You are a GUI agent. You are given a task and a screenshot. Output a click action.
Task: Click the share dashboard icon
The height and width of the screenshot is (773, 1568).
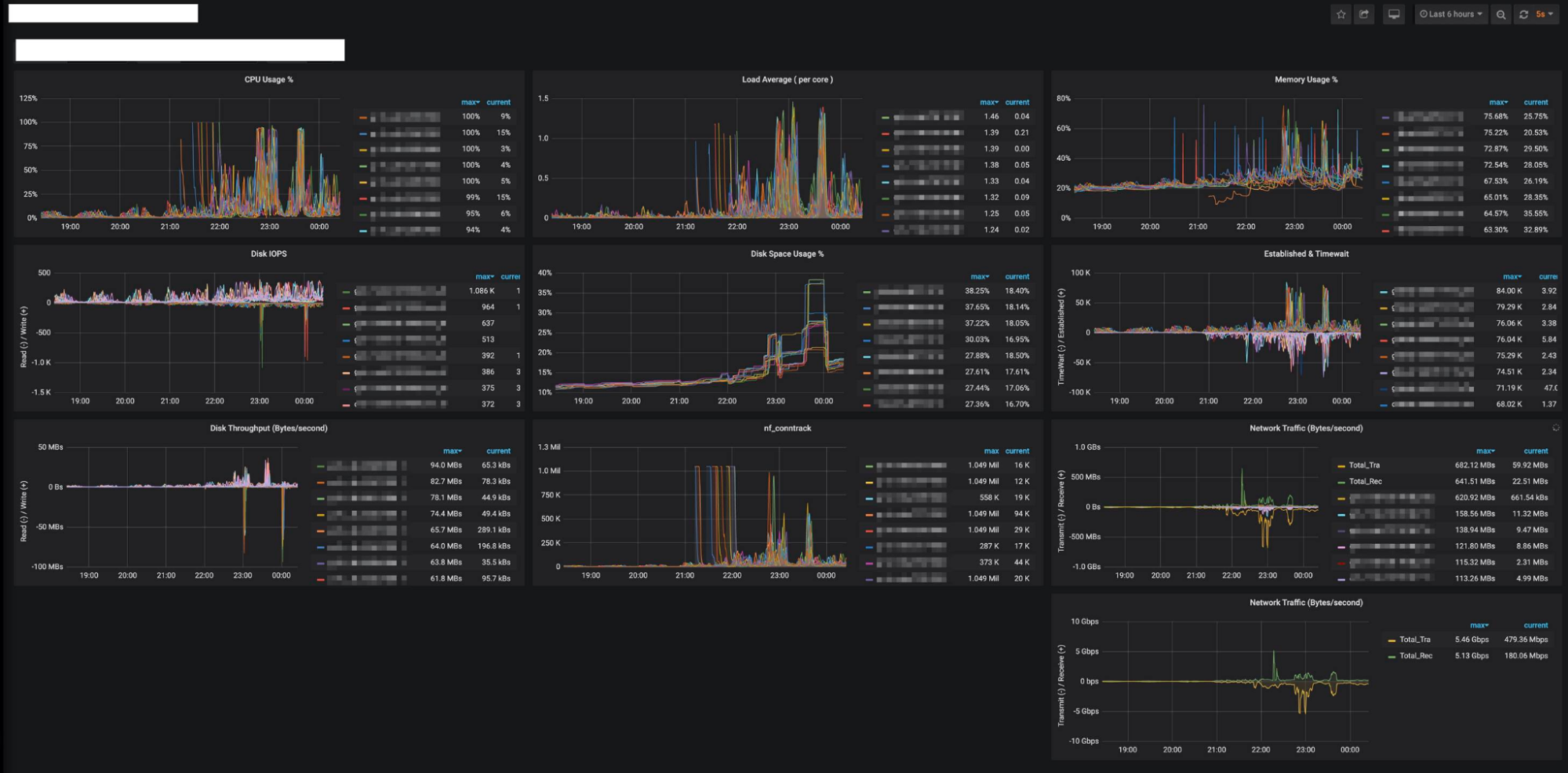coord(1364,14)
